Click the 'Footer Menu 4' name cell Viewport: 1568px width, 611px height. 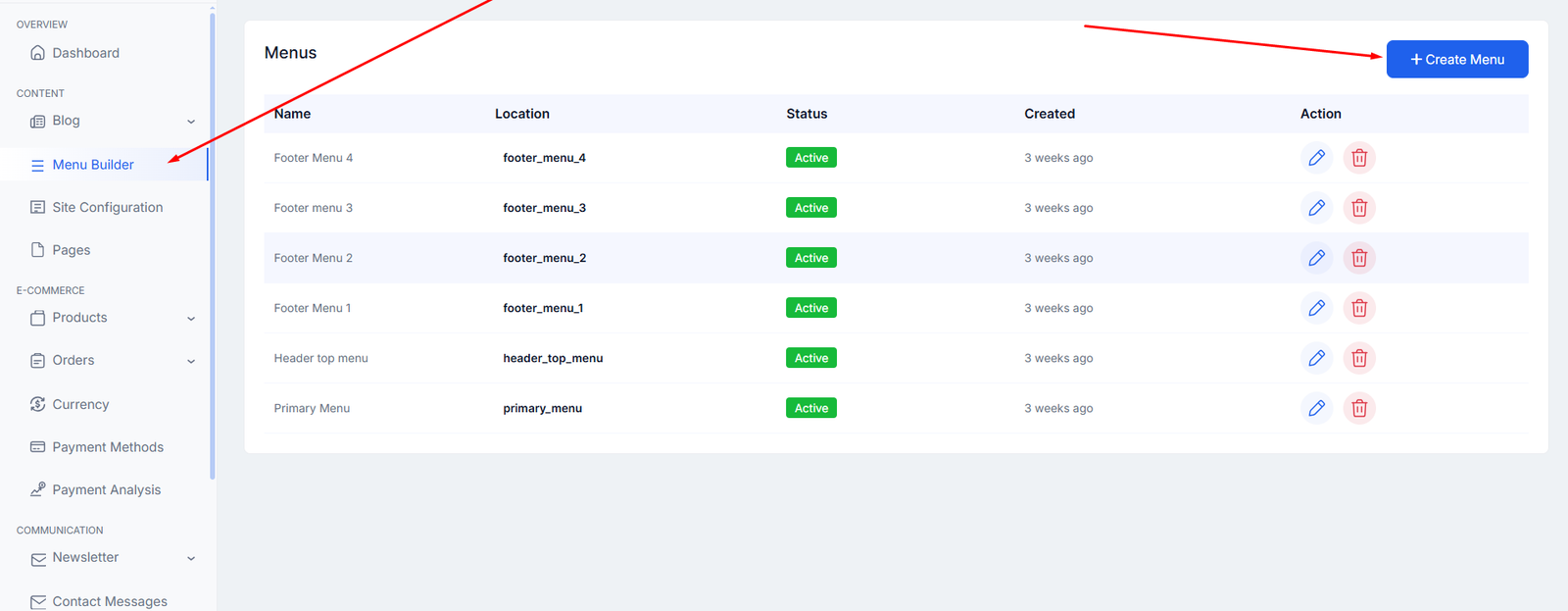(314, 158)
